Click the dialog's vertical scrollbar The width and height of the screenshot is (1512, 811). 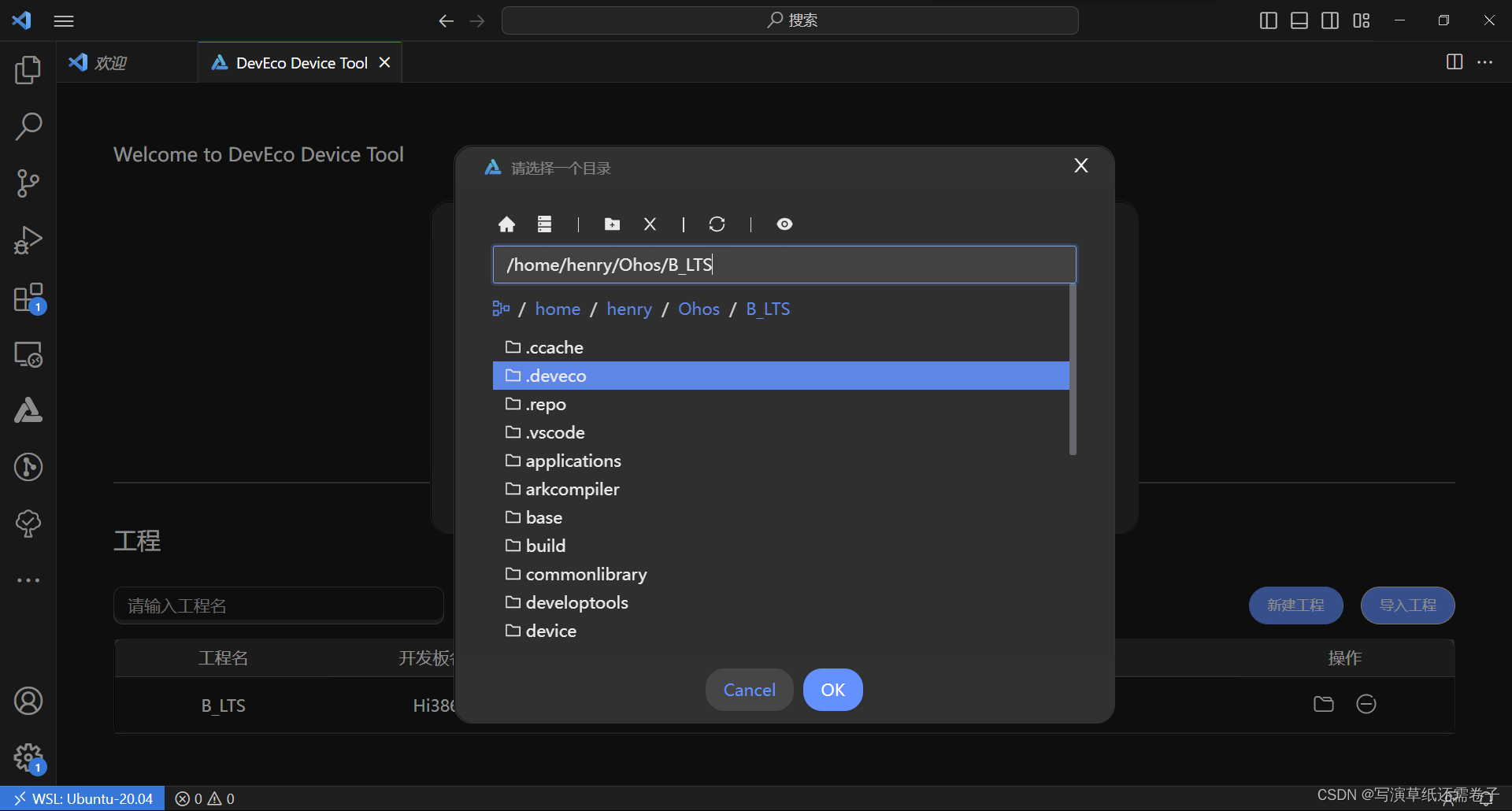[1073, 370]
